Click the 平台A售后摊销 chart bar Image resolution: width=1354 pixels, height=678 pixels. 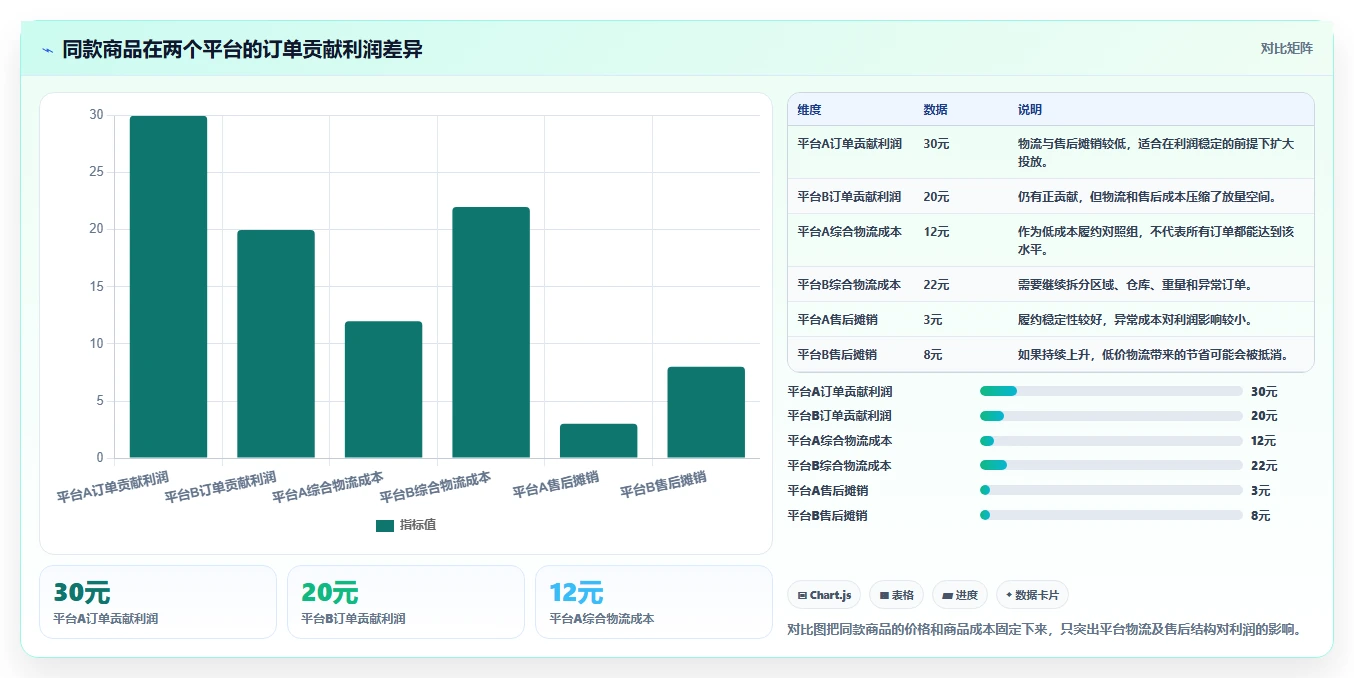598,441
